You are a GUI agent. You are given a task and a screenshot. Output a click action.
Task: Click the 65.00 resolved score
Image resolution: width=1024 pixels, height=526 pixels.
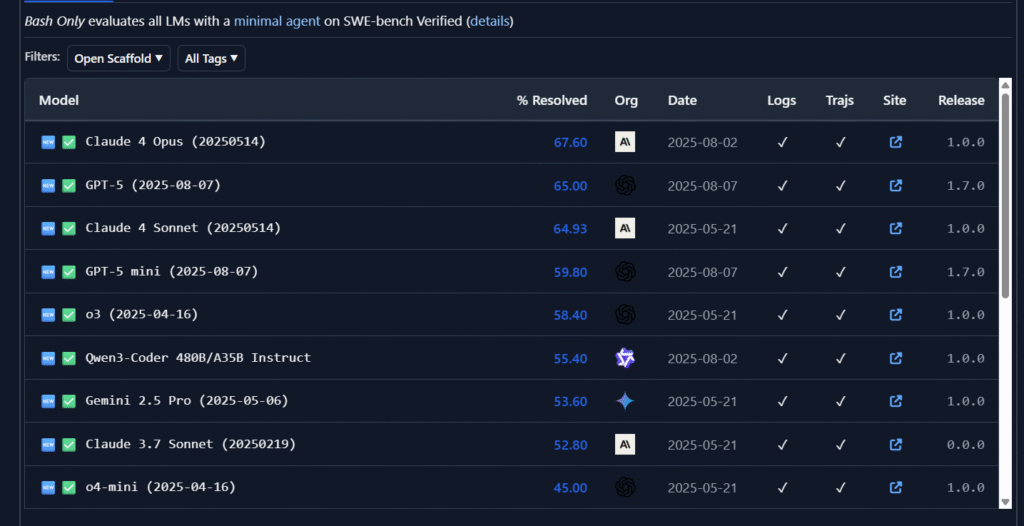pyautogui.click(x=571, y=186)
